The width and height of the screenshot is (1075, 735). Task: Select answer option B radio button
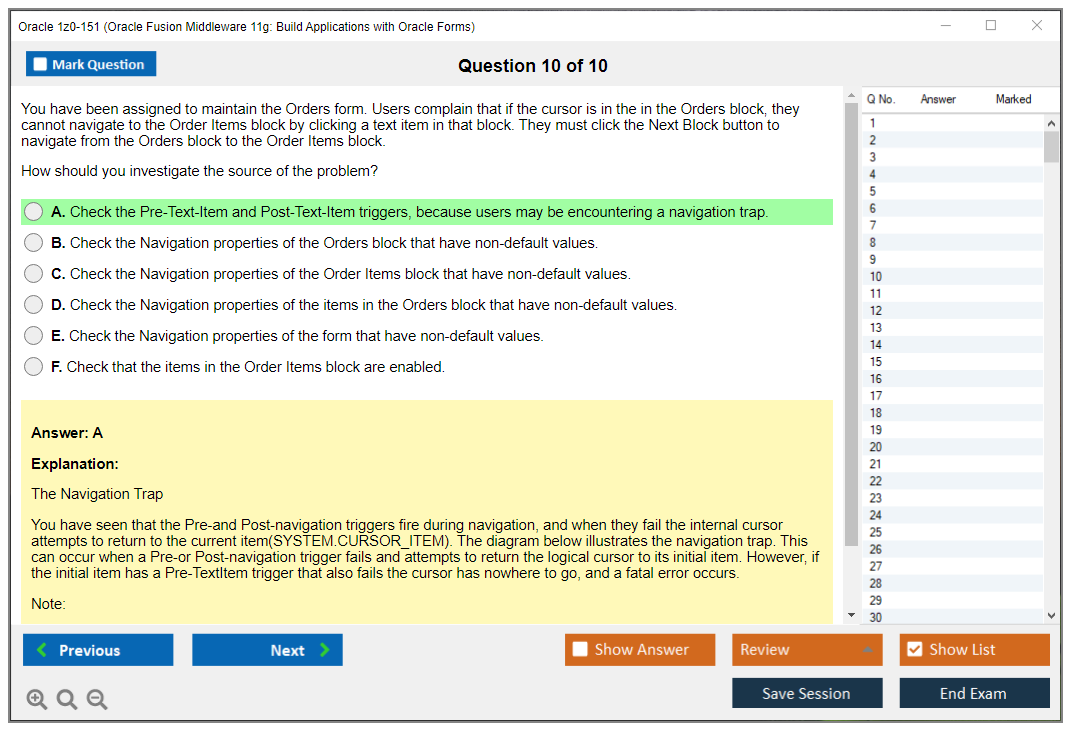[x=34, y=243]
